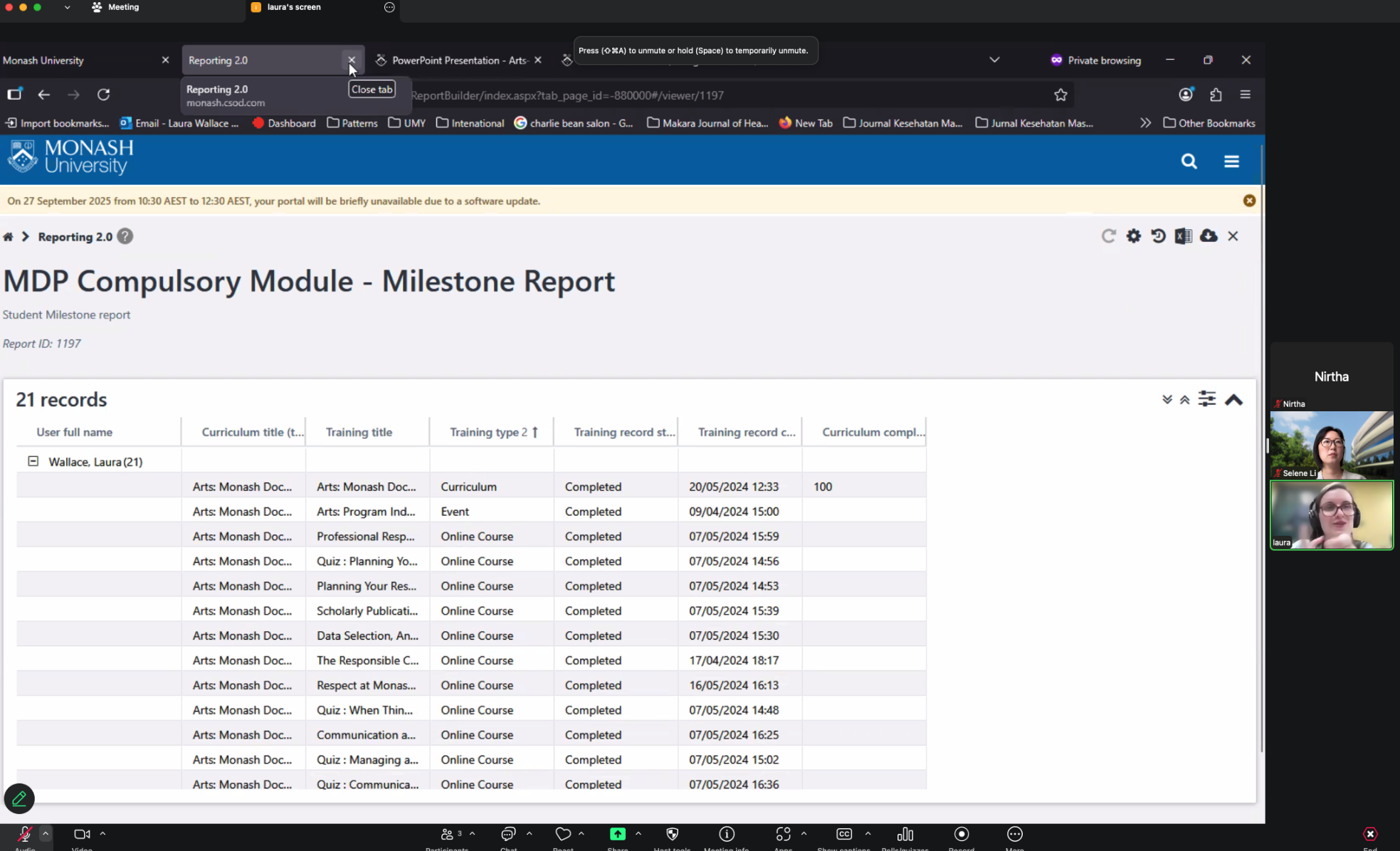The width and height of the screenshot is (1400, 851).
Task: Open the Monash University search icon
Action: point(1189,162)
